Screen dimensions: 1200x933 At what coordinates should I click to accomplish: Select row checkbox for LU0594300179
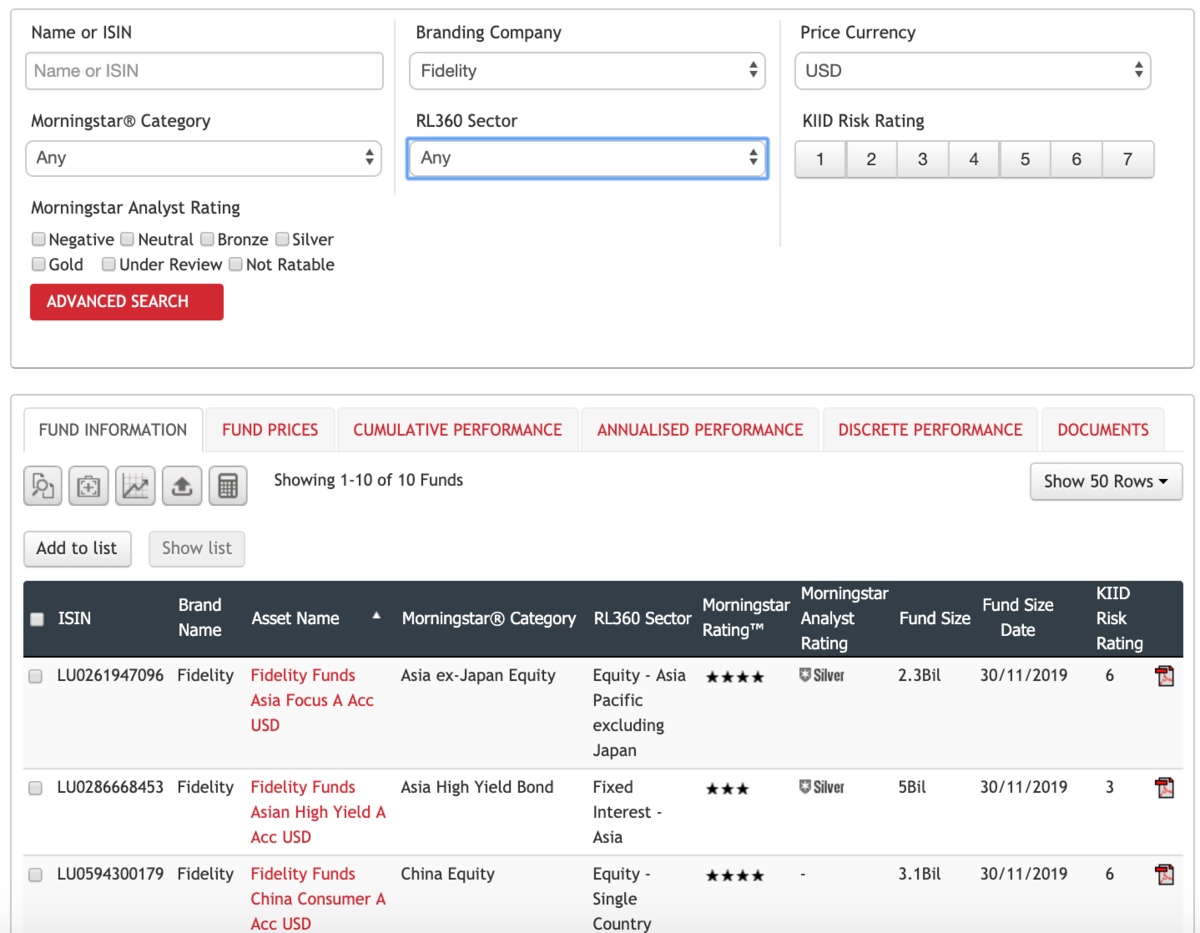tap(36, 875)
